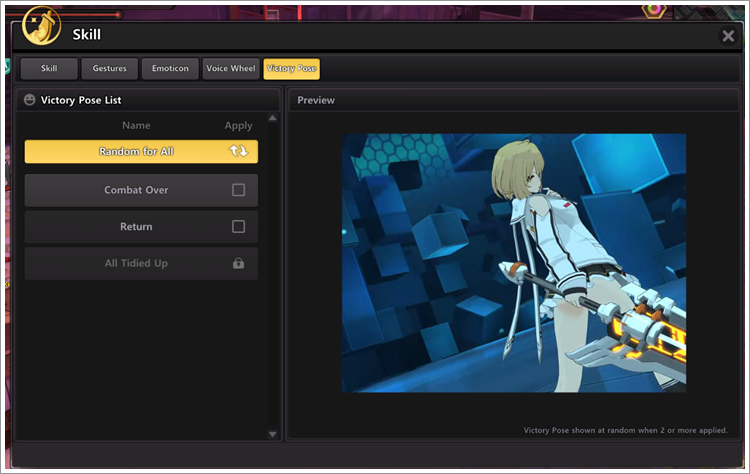Click the smiley icon beside Victory Pose List

(30, 99)
